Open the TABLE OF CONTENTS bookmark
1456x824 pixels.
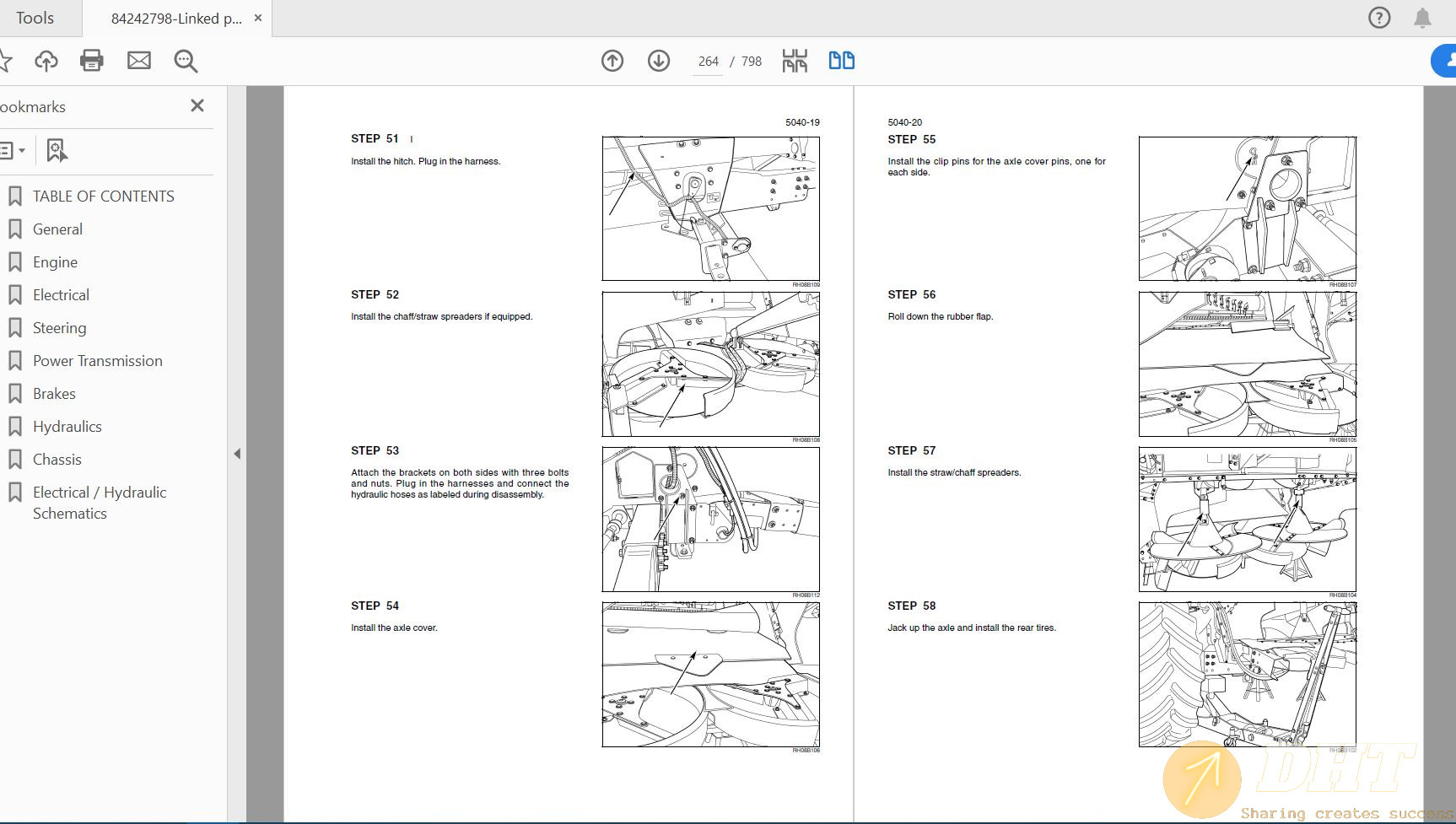[103, 197]
